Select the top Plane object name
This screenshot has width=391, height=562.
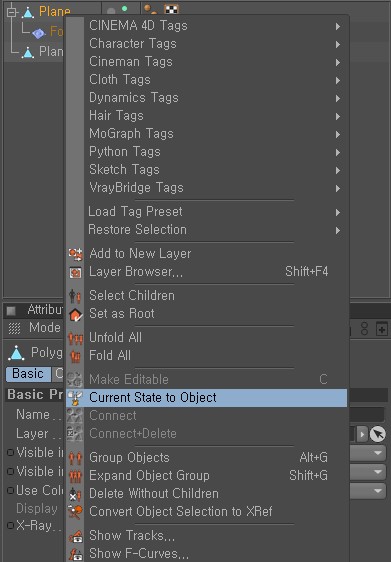click(x=54, y=12)
